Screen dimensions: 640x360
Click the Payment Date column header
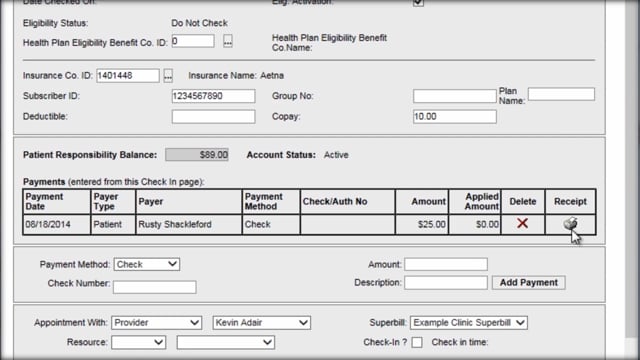click(57, 202)
